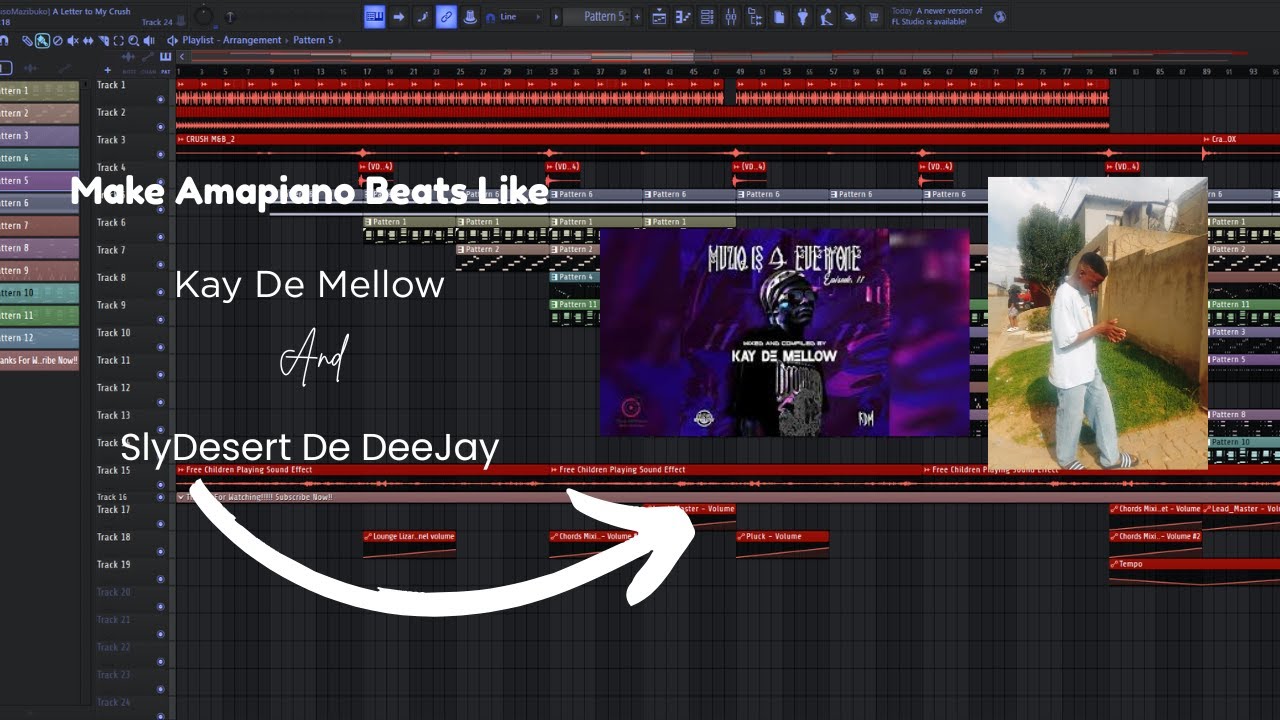Open the Browser tree icon
The width and height of the screenshot is (1280, 720).
[754, 16]
